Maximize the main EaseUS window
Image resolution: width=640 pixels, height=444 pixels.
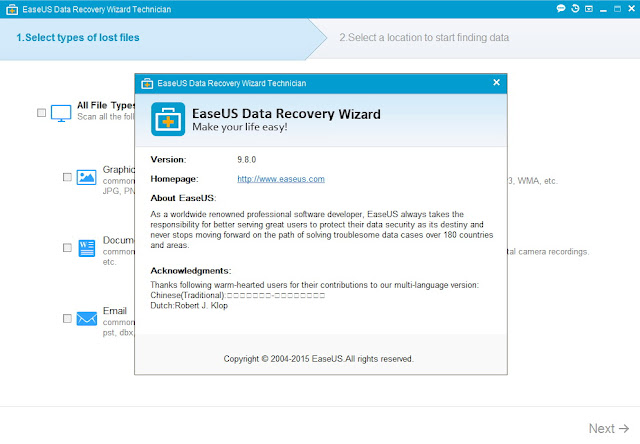(x=617, y=9)
